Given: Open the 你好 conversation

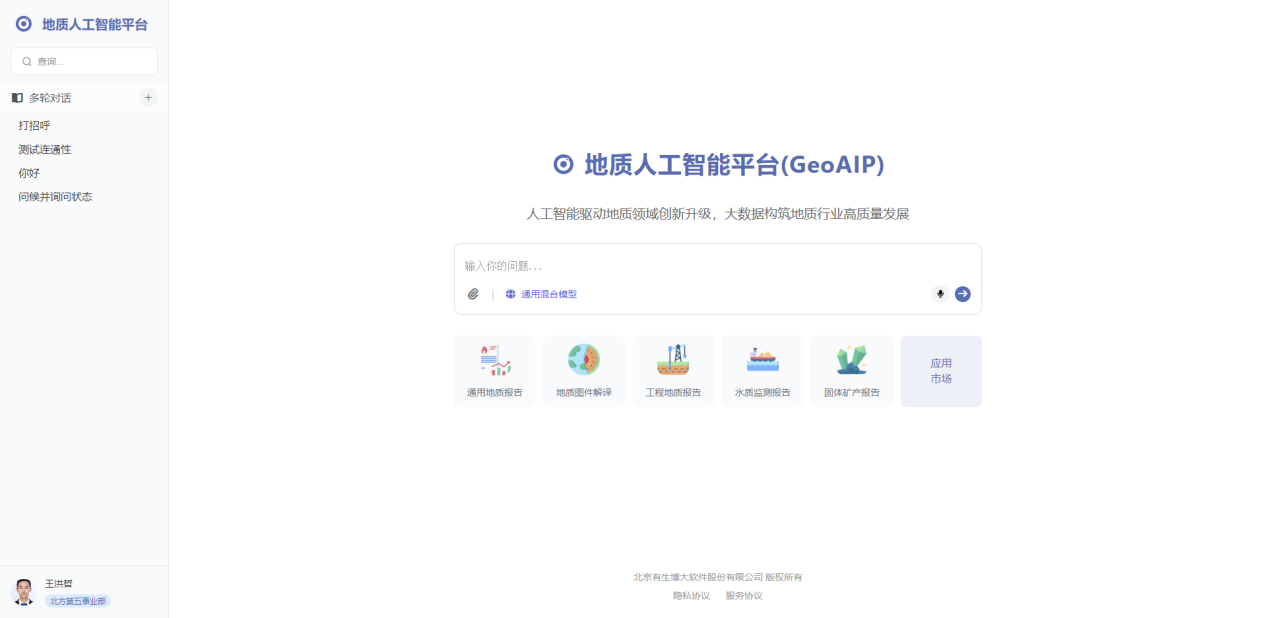Looking at the screenshot, I should point(29,173).
